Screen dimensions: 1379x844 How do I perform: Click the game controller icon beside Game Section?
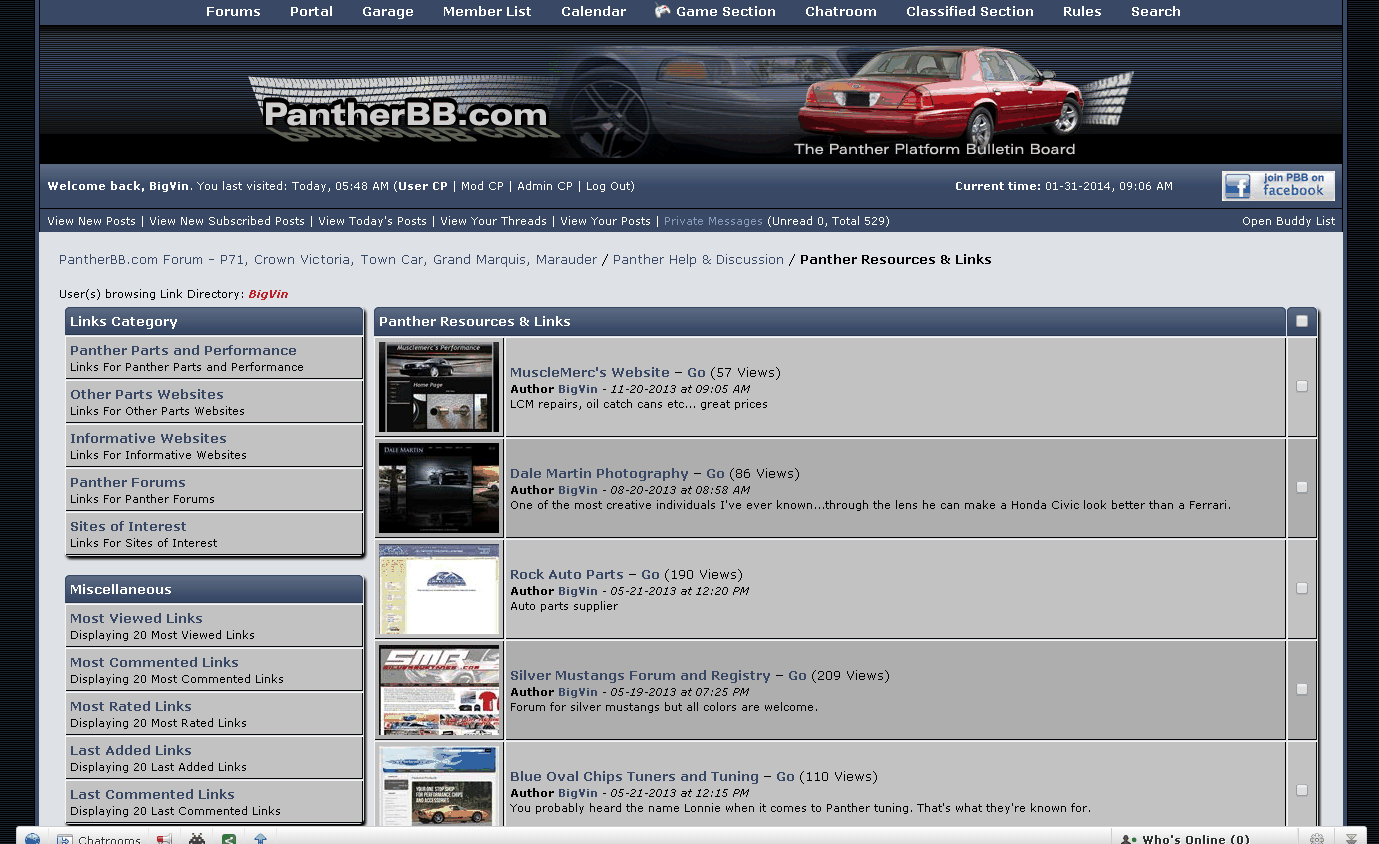click(x=662, y=11)
